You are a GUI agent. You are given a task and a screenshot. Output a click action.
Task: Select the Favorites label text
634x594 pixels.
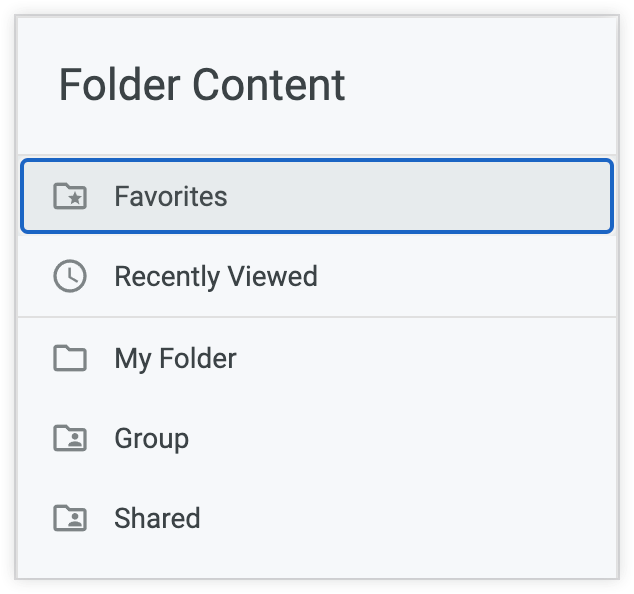tap(170, 196)
